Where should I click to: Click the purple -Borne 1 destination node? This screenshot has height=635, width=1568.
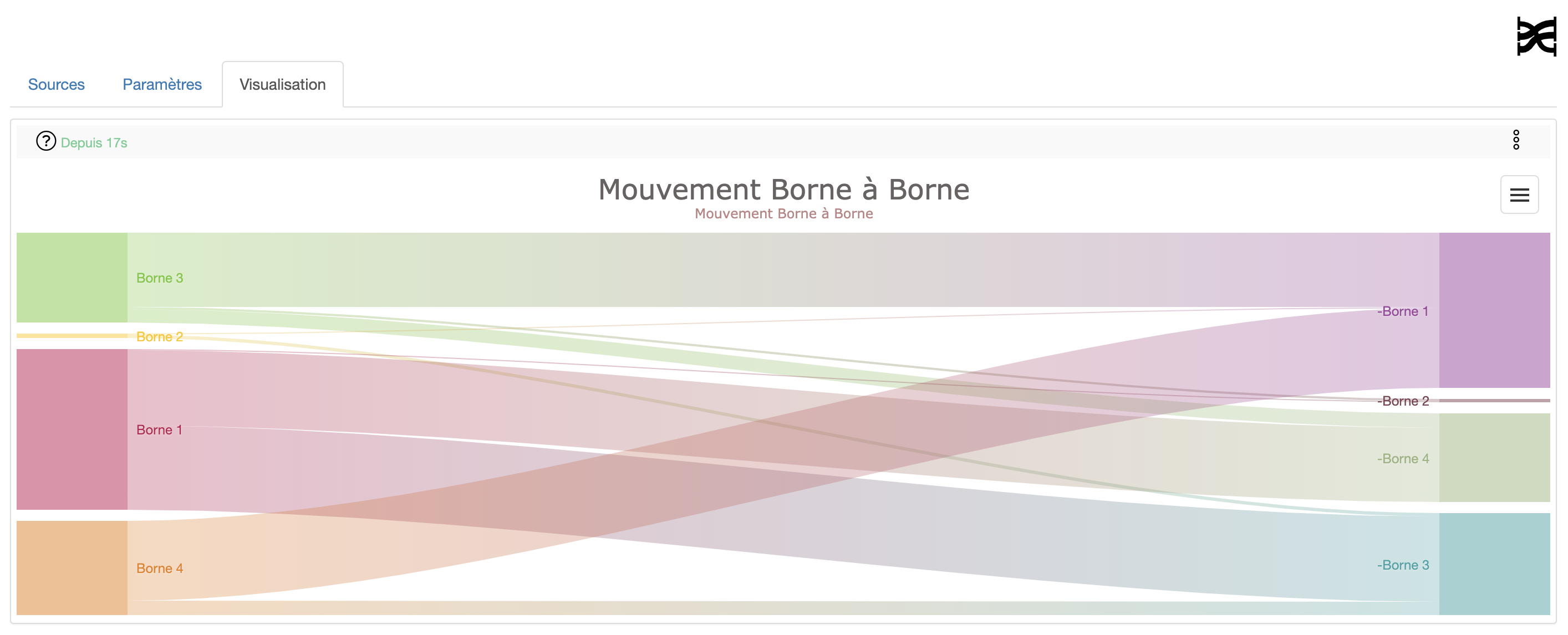point(1494,310)
